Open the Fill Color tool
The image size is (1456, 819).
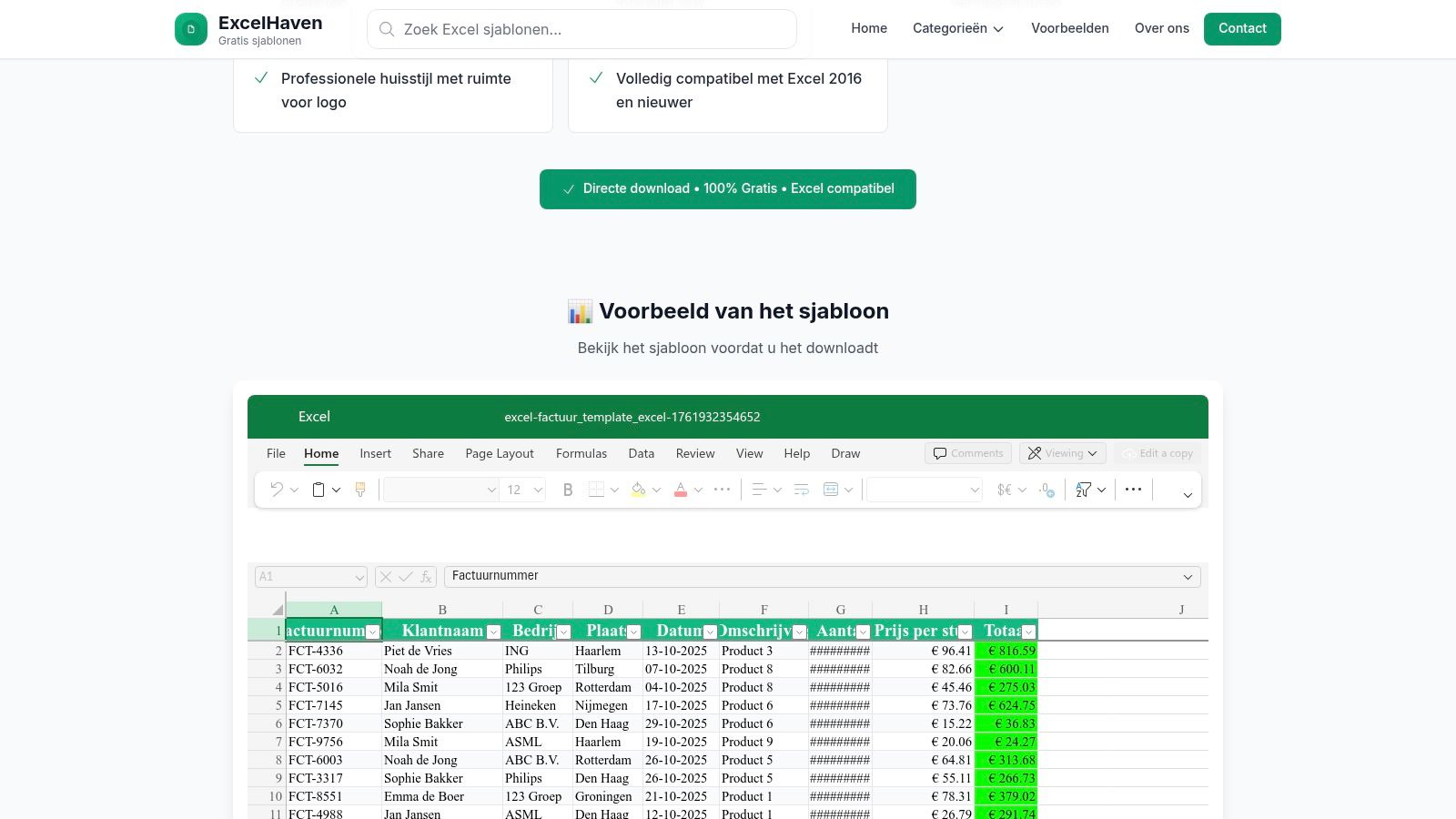[637, 490]
